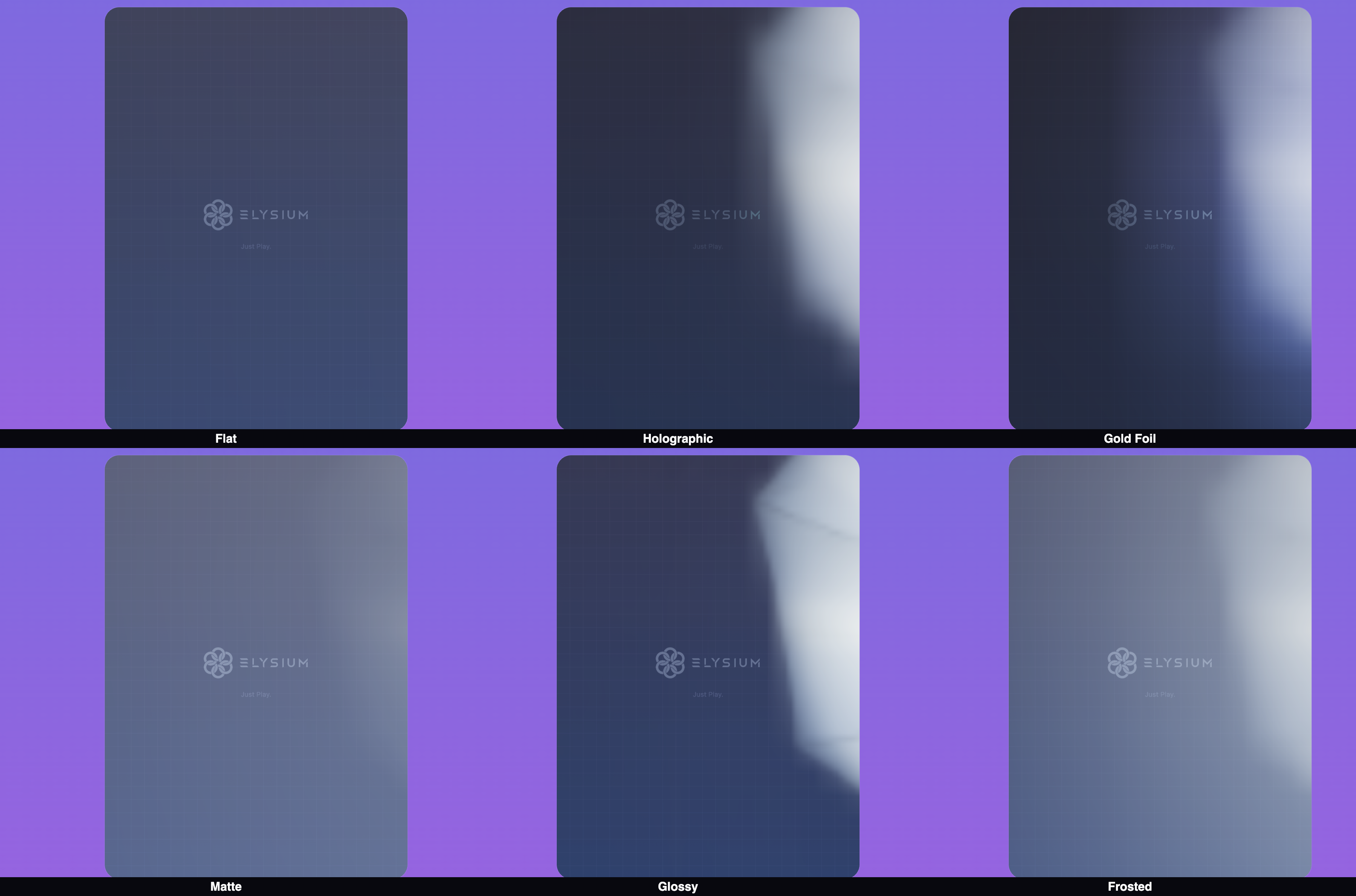Click the Elysium logo on the Holographic card
Viewport: 1356px width, 896px height.
(670, 214)
